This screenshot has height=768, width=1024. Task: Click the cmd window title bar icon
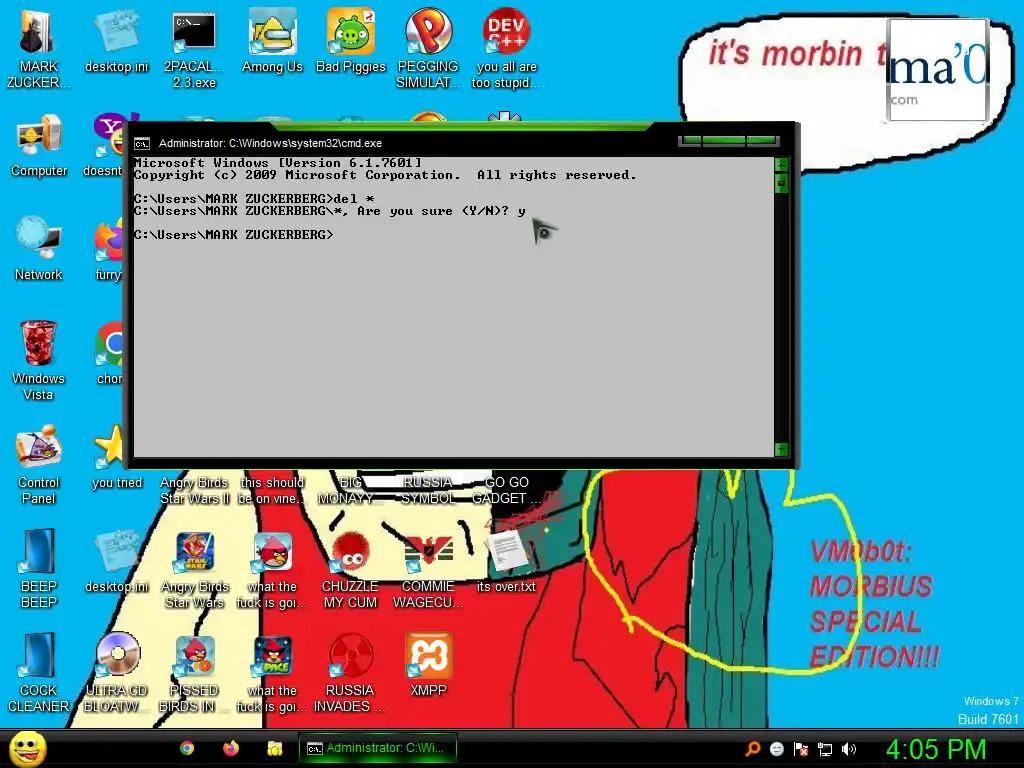142,144
